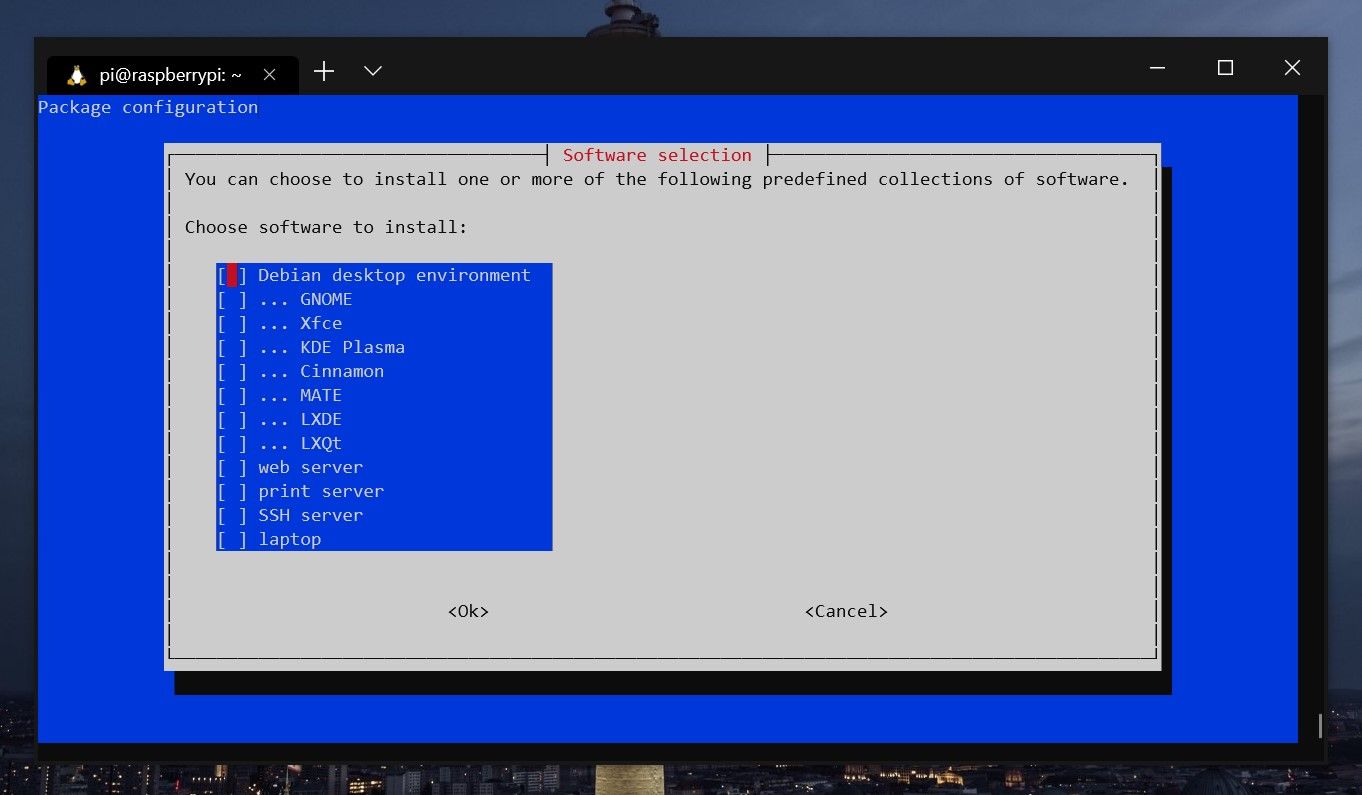Toggle the GNOME checkbox

pyautogui.click(x=232, y=299)
